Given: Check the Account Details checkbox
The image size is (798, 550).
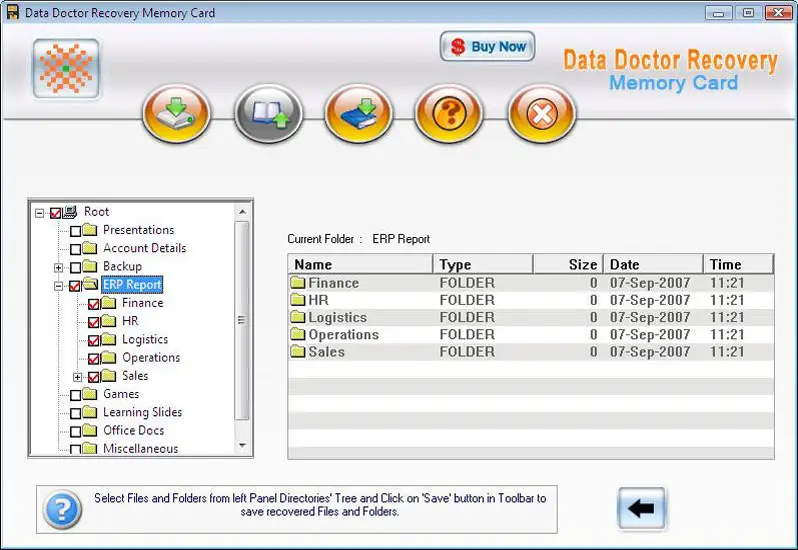Looking at the screenshot, I should pos(75,249).
